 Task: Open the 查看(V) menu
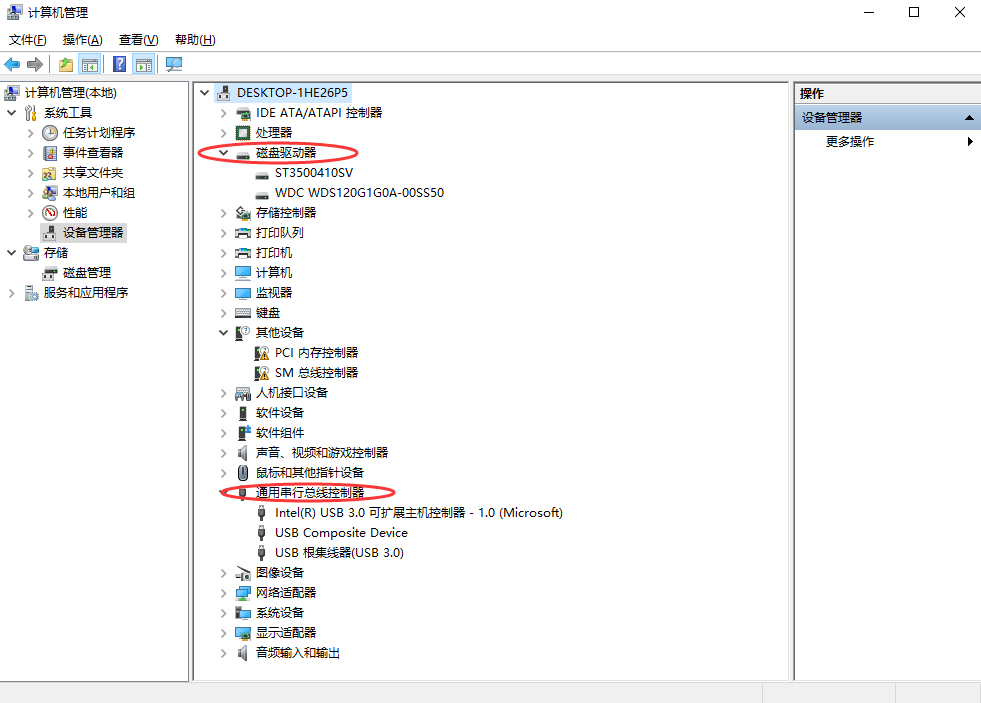(x=138, y=40)
